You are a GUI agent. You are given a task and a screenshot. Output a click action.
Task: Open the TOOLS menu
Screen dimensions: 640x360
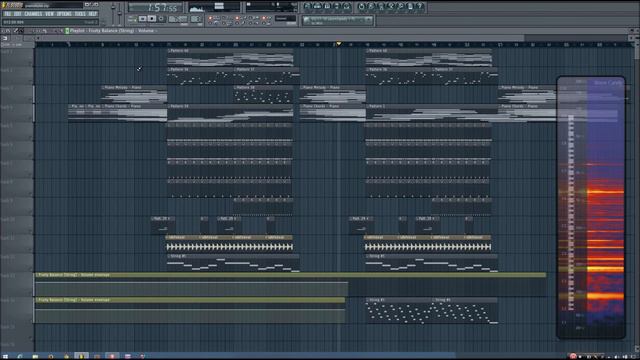click(80, 14)
